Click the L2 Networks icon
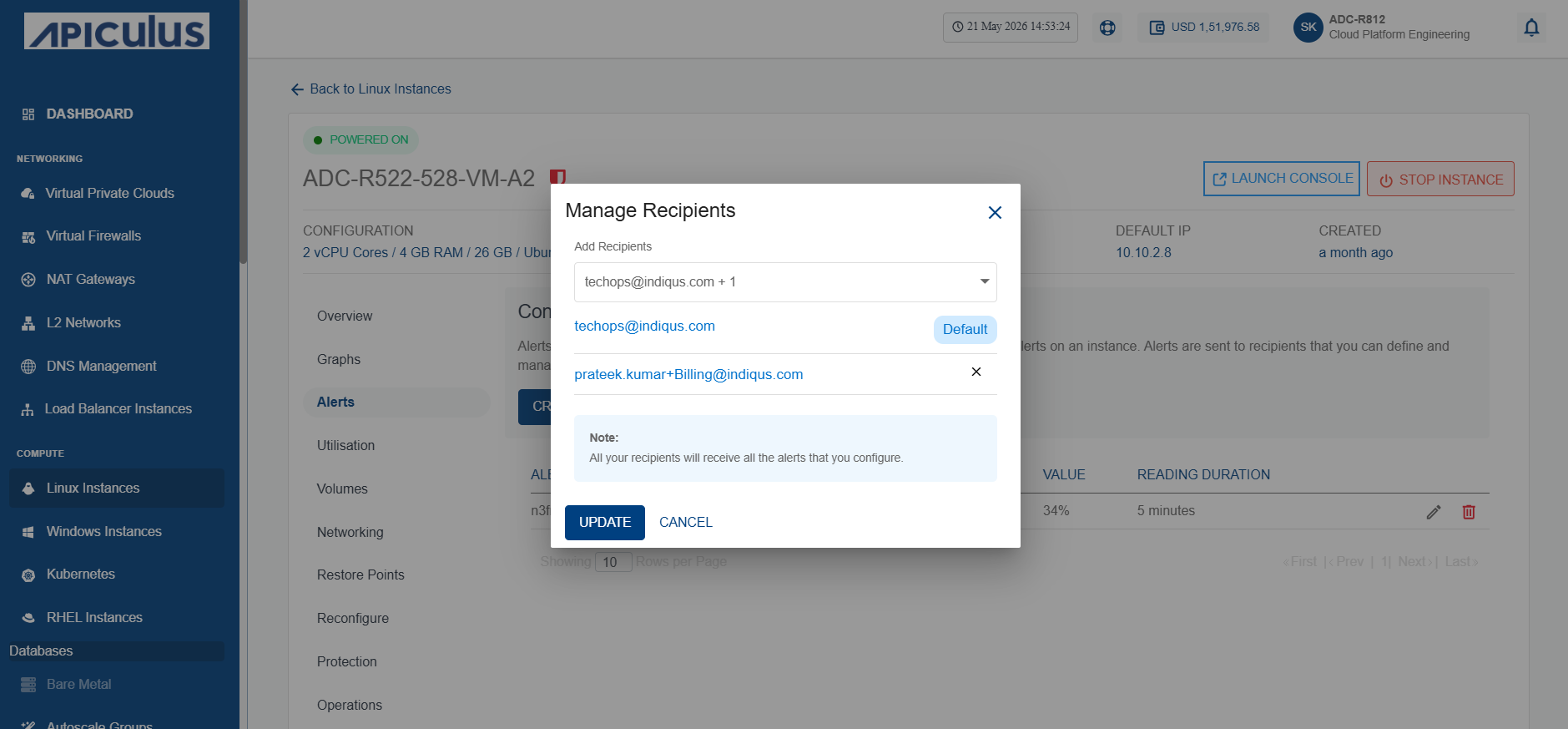 click(28, 323)
